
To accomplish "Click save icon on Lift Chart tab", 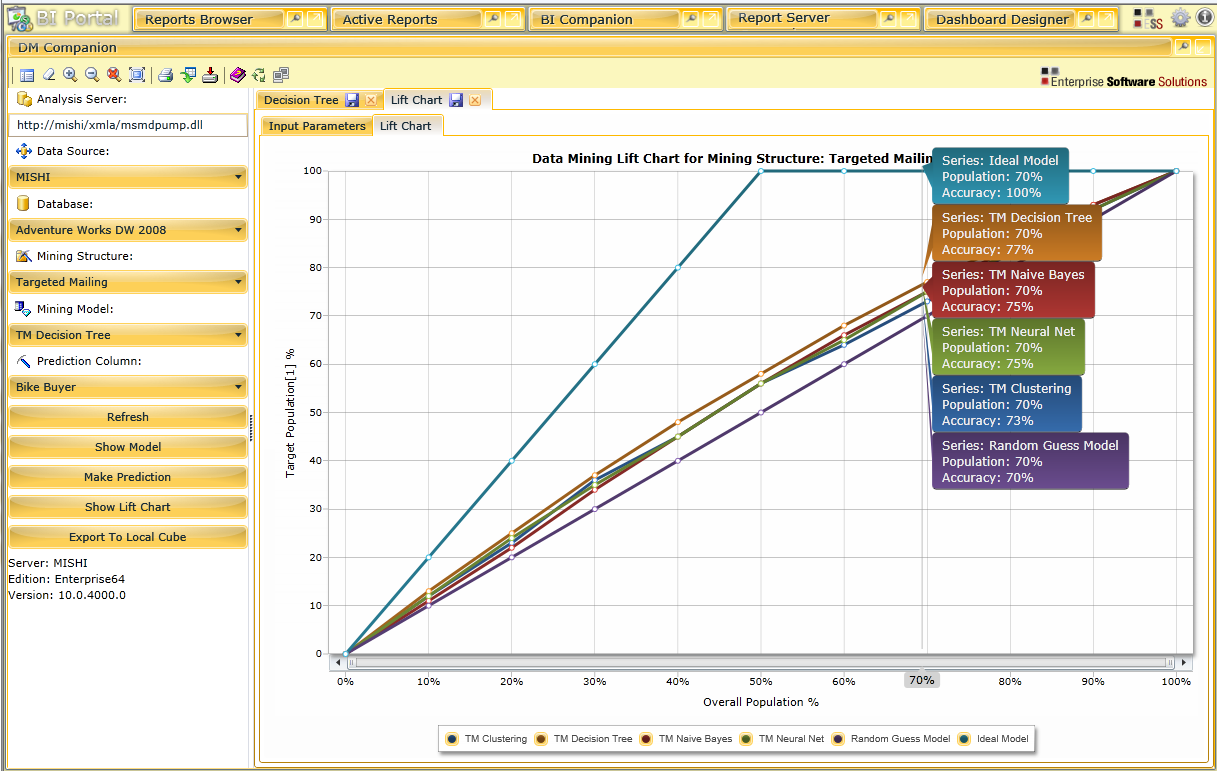I will coord(456,100).
